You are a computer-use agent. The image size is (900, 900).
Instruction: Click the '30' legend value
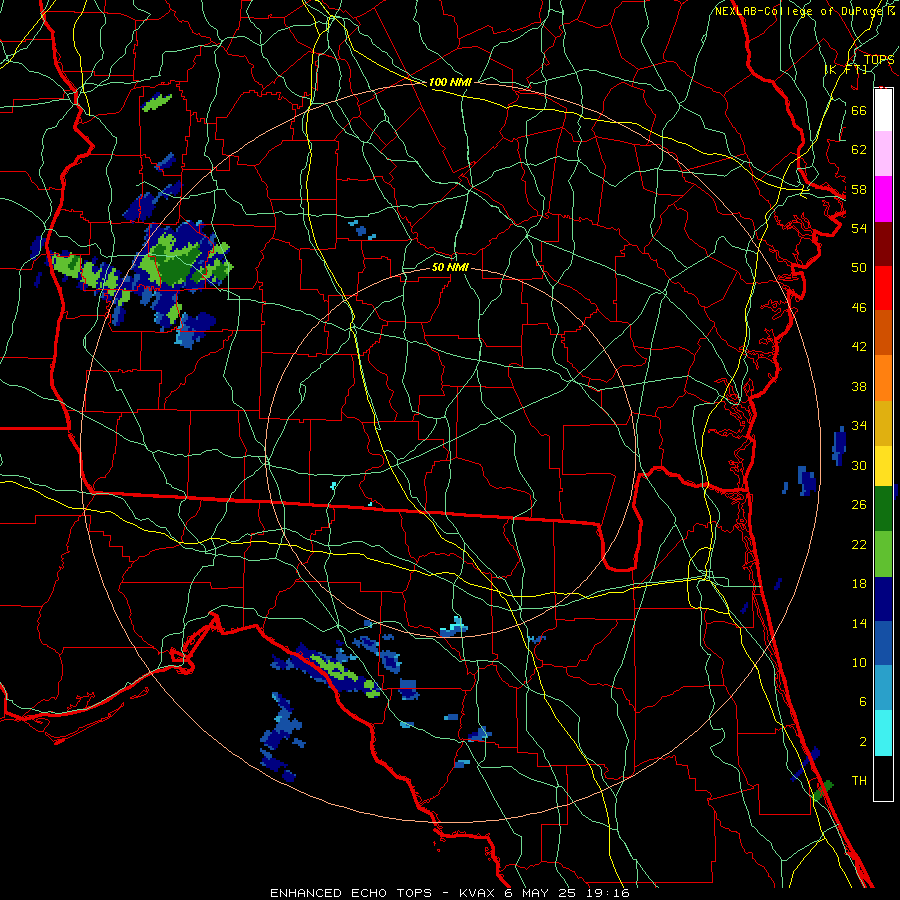[x=859, y=465]
